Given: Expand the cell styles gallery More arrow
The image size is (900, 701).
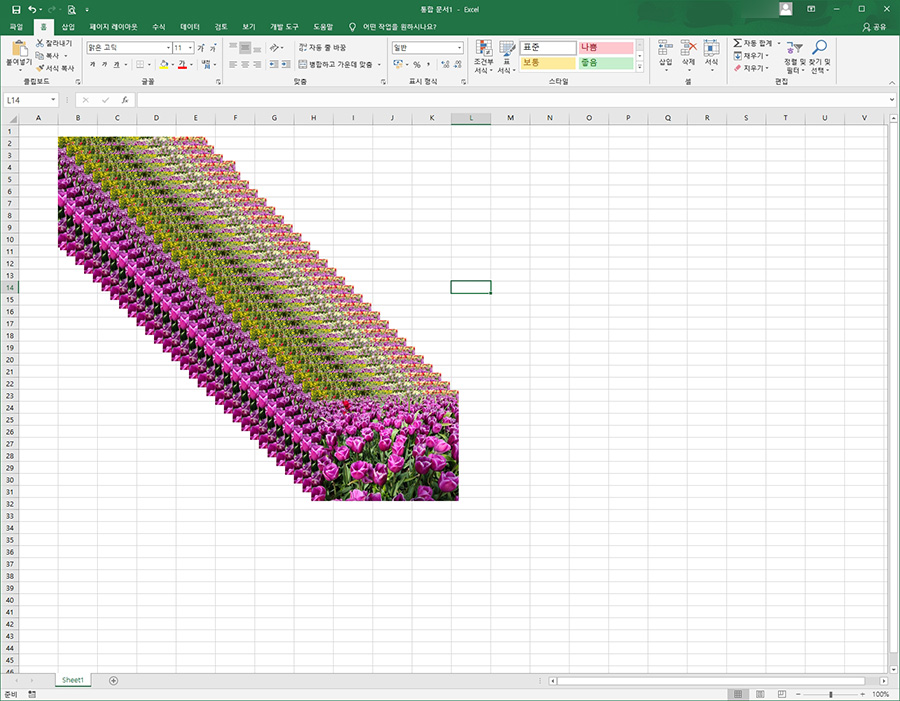Looking at the screenshot, I should 640,68.
